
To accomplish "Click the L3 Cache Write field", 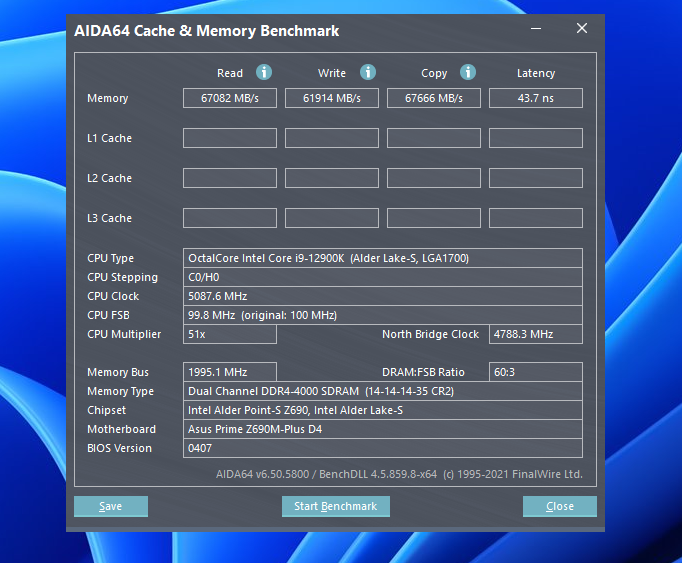I will coord(332,218).
